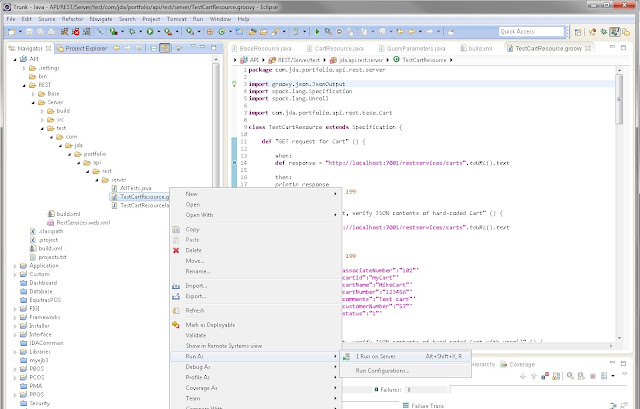Click the Rerun Test icon in the JUnit view
The height and width of the screenshot is (409, 640).
(x=570, y=376)
